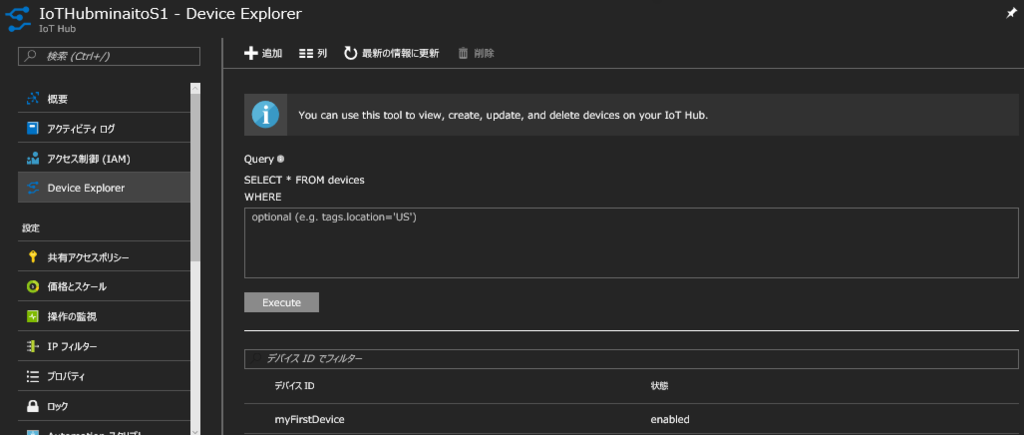
Task: Open アクティビティ ログ menu item
Action: click(x=104, y=129)
